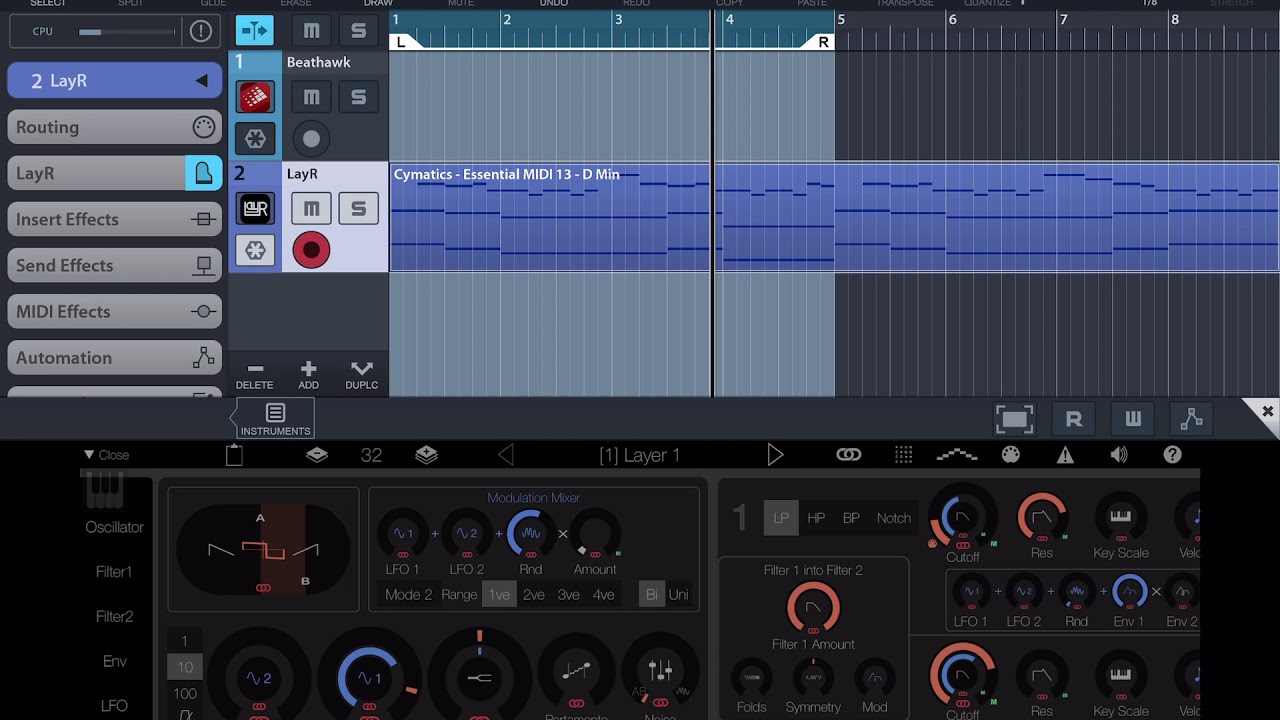Expand the Send Effects section
The width and height of the screenshot is (1280, 720).
[x=115, y=265]
